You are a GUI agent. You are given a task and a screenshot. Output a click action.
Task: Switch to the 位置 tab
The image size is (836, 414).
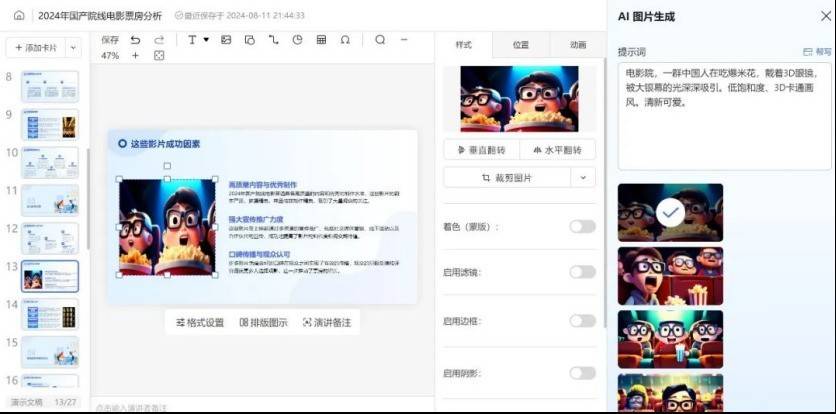(521, 45)
